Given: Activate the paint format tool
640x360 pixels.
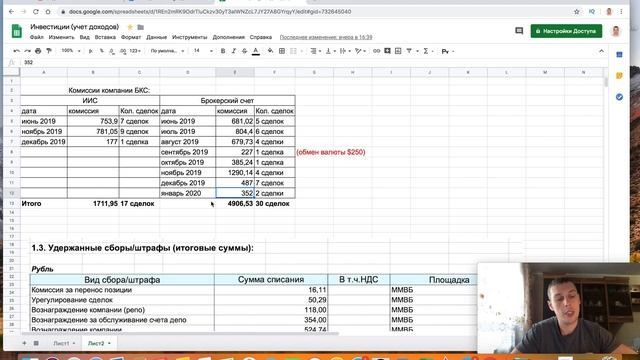Looking at the screenshot, I should click(49, 51).
